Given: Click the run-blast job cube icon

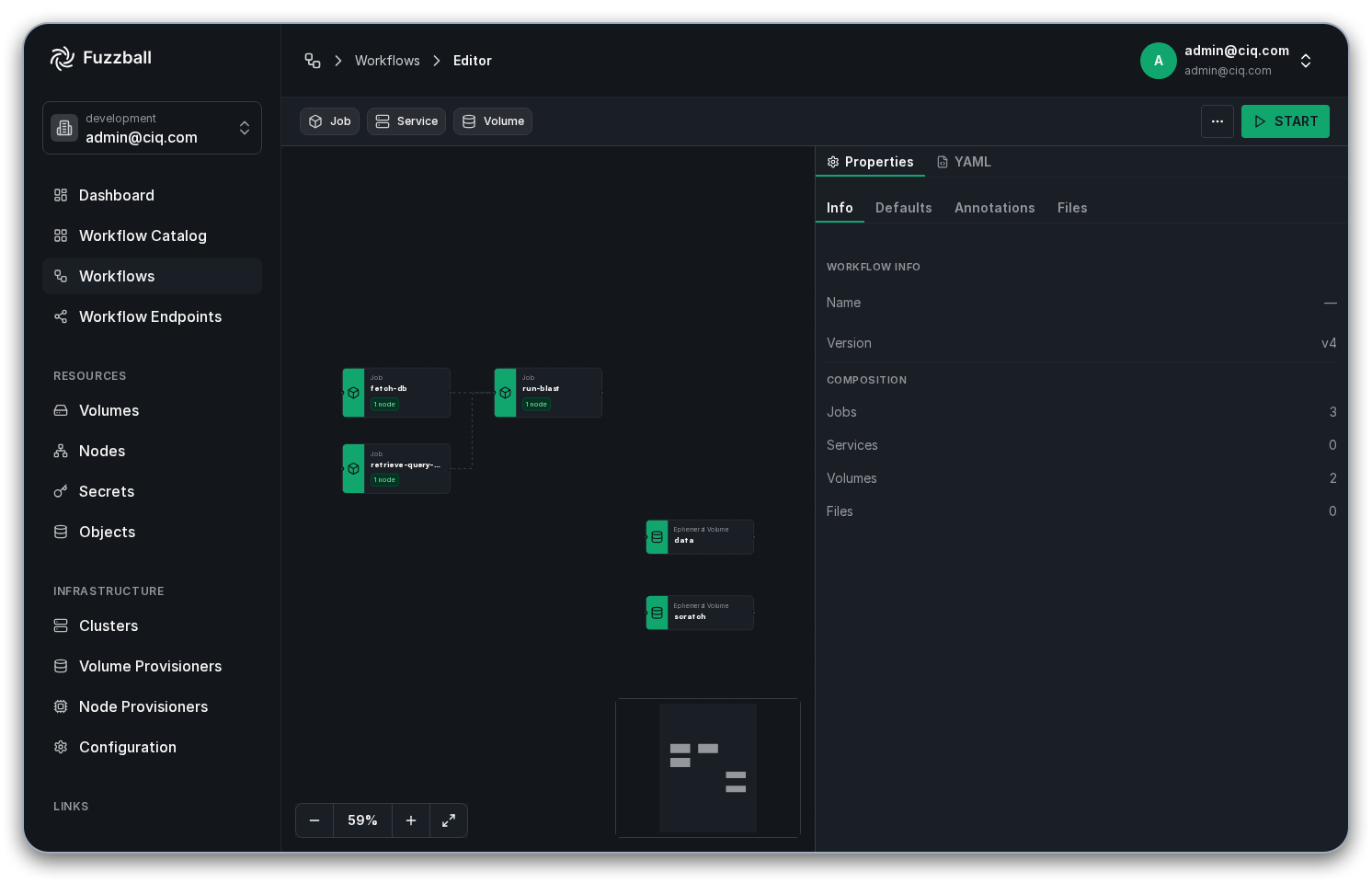Looking at the screenshot, I should tap(505, 393).
